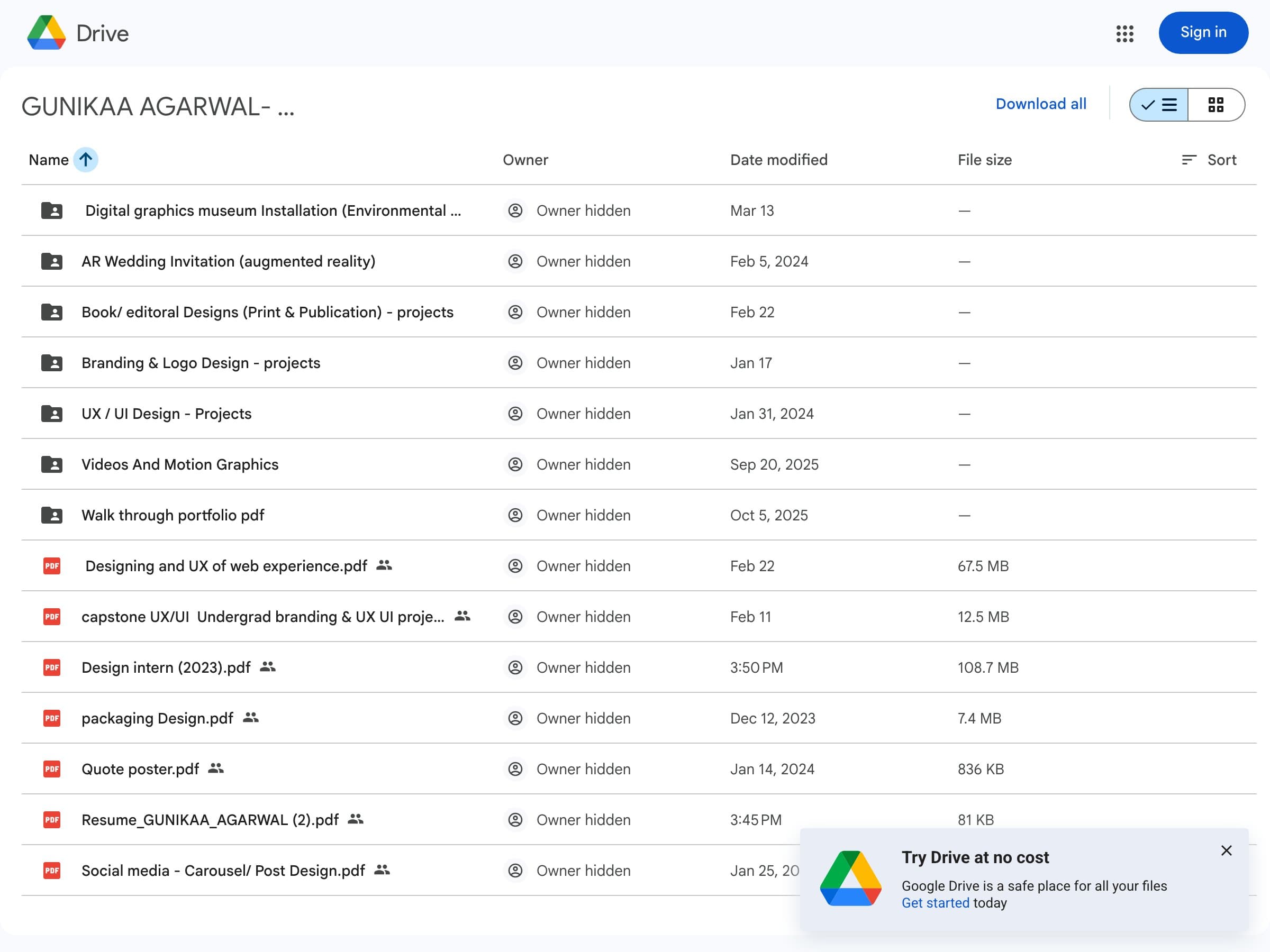Screen dimensions: 1270x952
Task: Click the Google Drive logo
Action: 47,33
